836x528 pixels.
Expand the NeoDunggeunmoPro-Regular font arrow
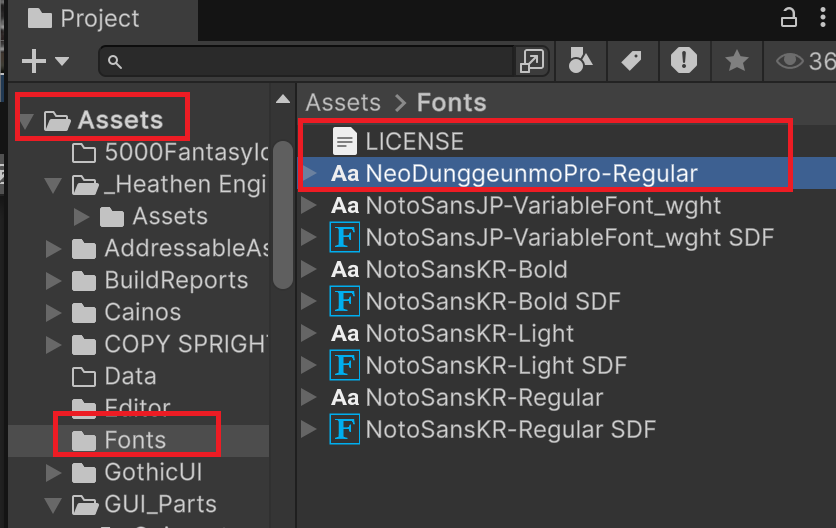point(310,173)
